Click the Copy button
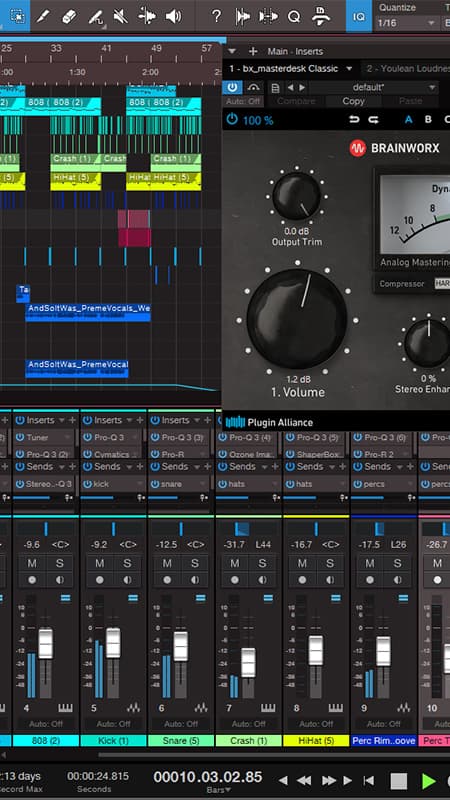 pos(354,101)
